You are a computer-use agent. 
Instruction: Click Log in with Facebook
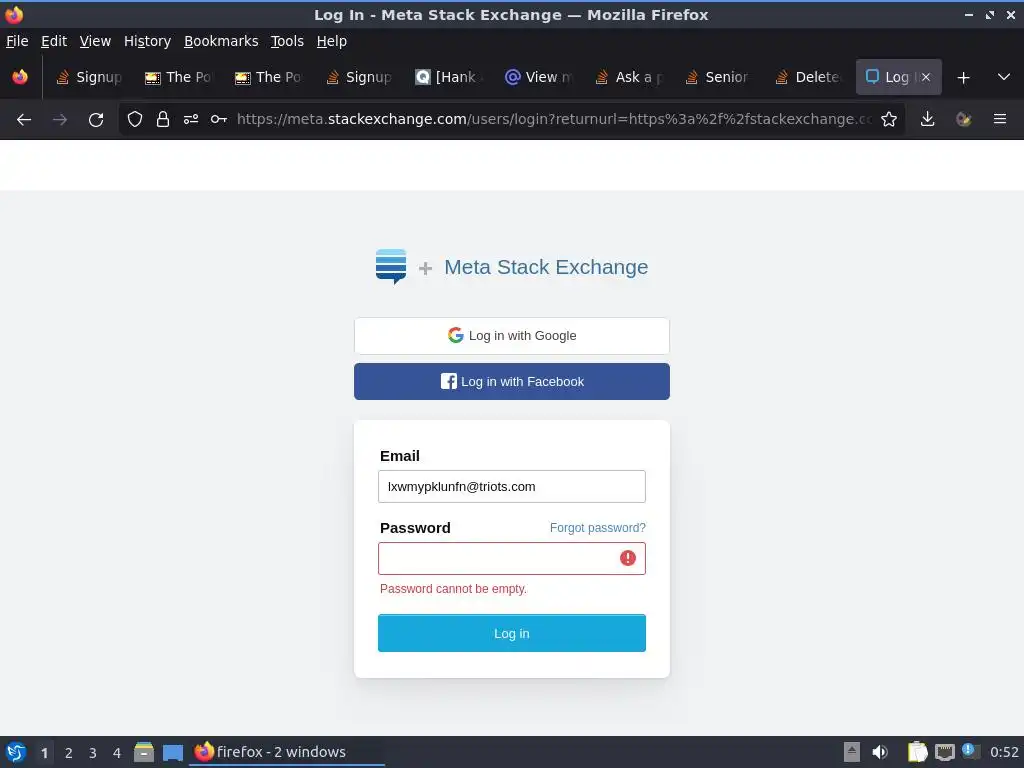512,381
